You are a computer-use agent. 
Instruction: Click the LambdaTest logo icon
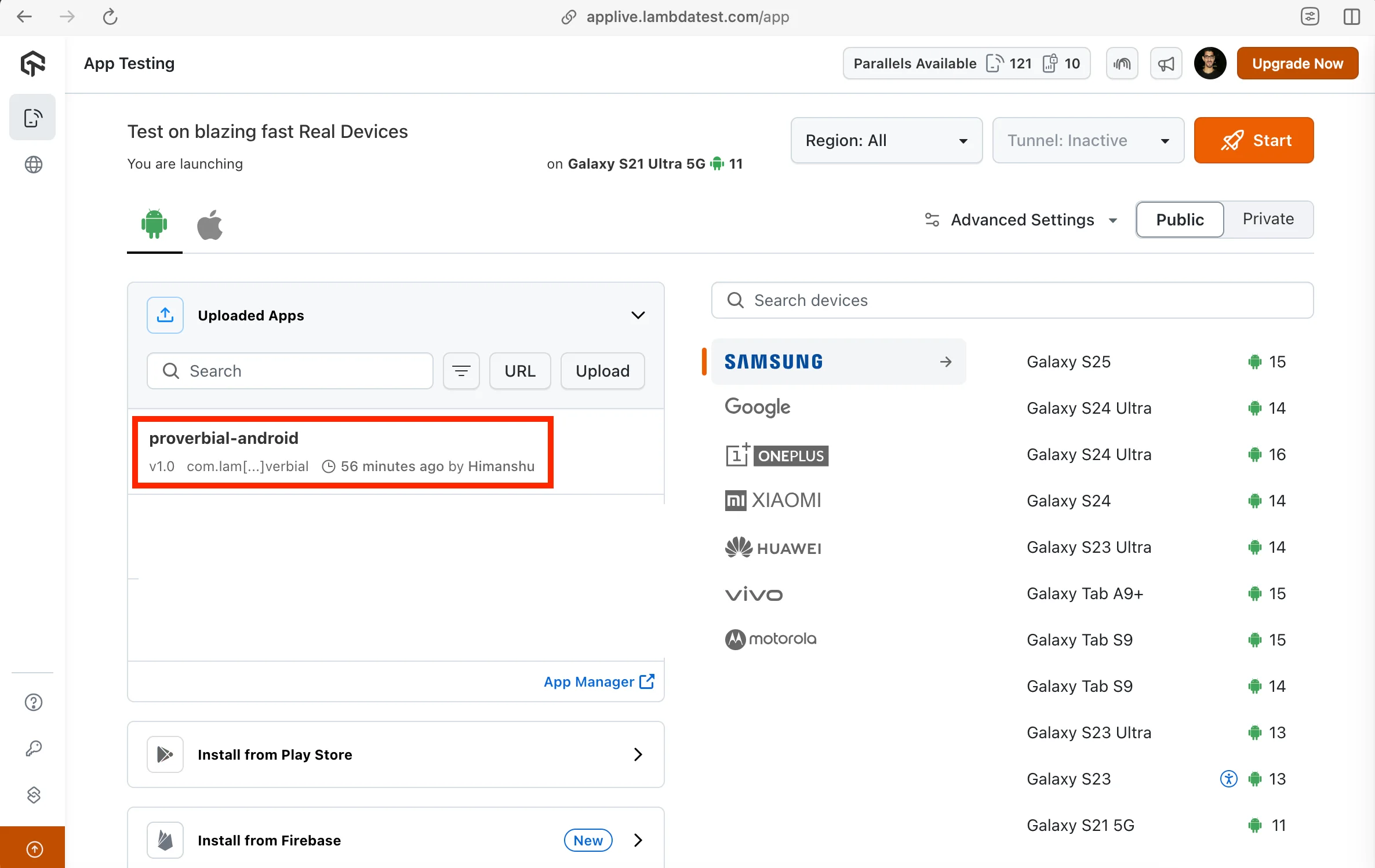[32, 63]
